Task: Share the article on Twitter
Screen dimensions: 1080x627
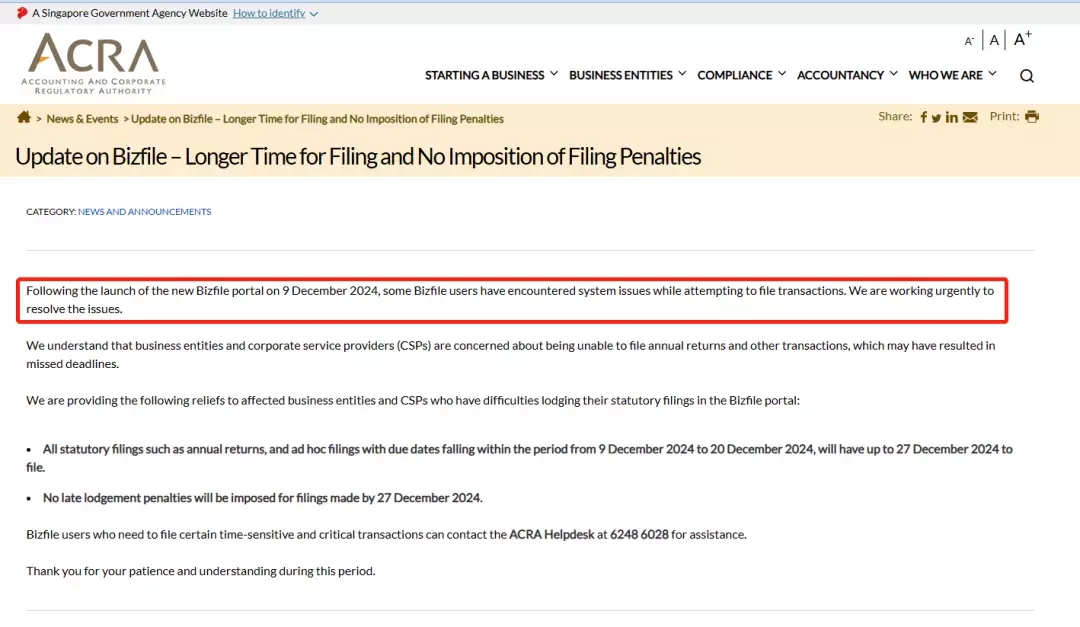Action: (936, 118)
